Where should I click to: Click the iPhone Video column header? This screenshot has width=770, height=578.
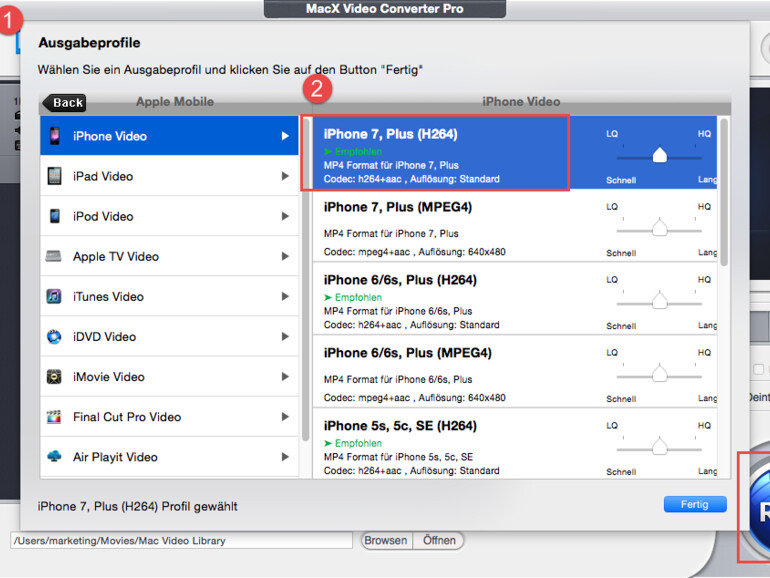[521, 102]
